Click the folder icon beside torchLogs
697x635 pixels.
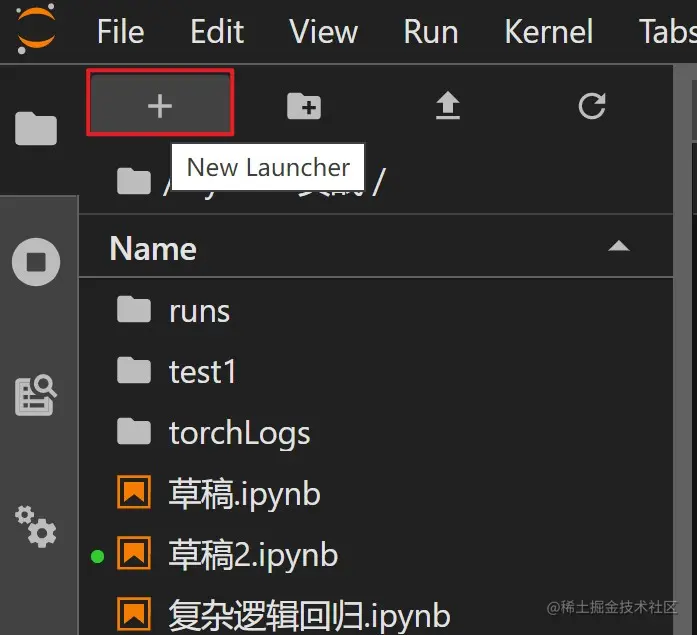(134, 431)
